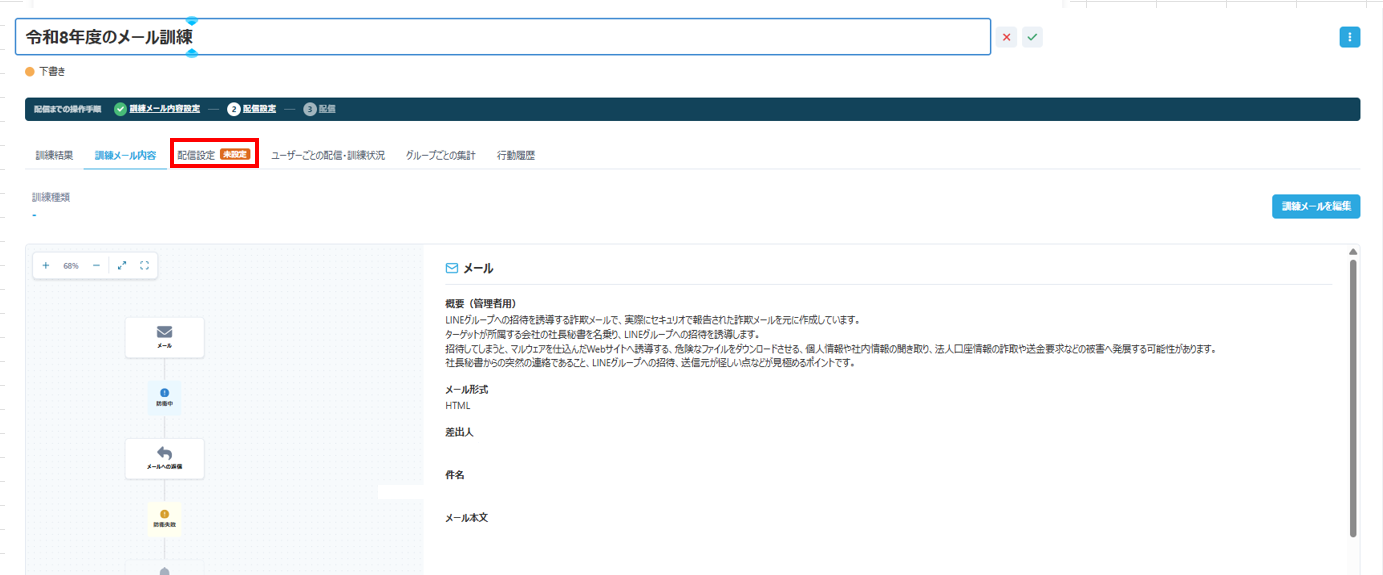
Task: Click the title field 令和8年度のメール訓練
Action: [x=503, y=37]
